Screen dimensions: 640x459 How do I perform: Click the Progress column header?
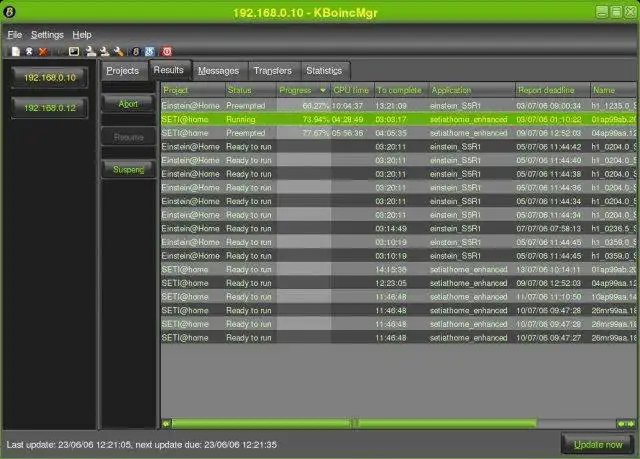(303, 90)
